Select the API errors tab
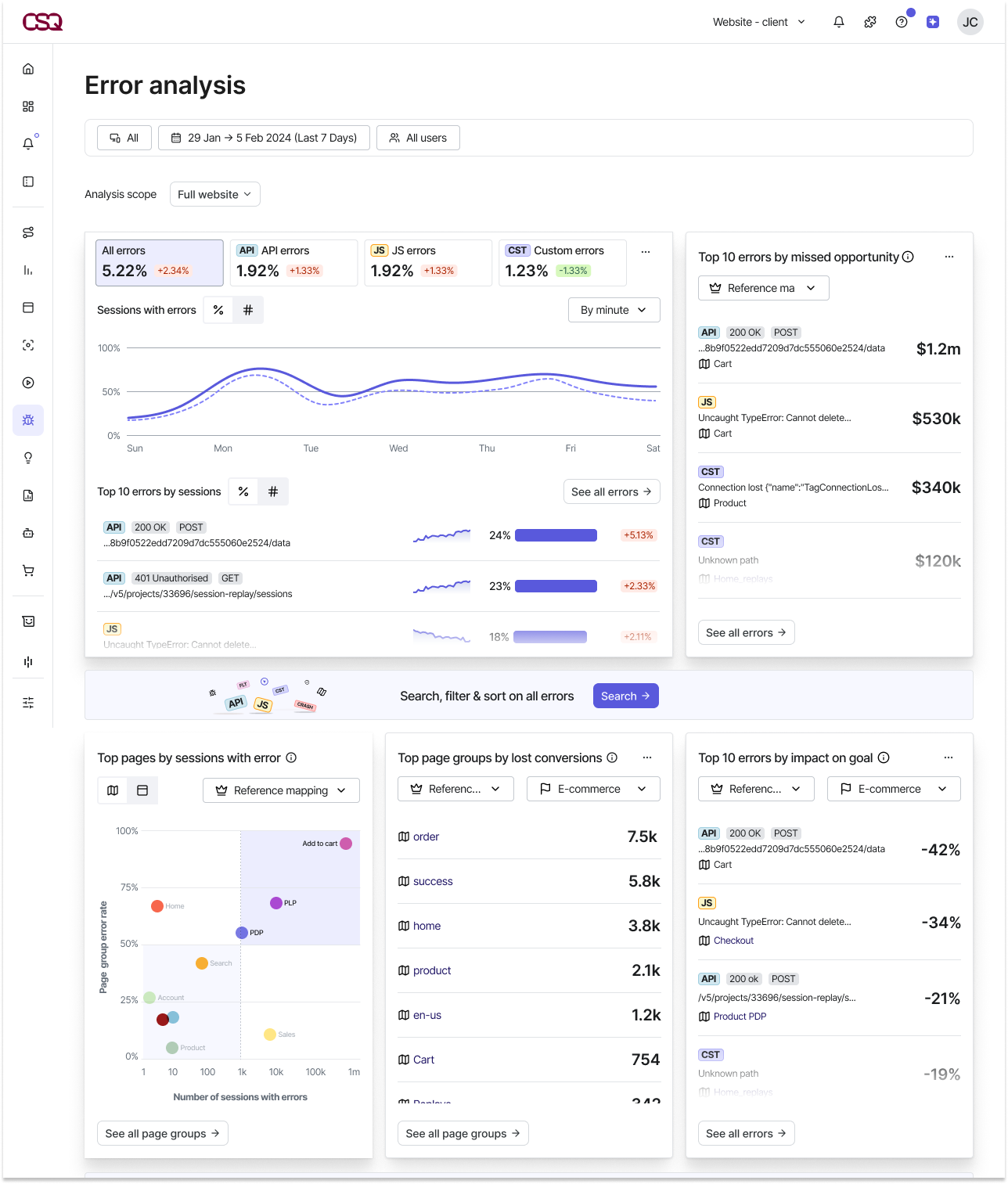 point(293,262)
